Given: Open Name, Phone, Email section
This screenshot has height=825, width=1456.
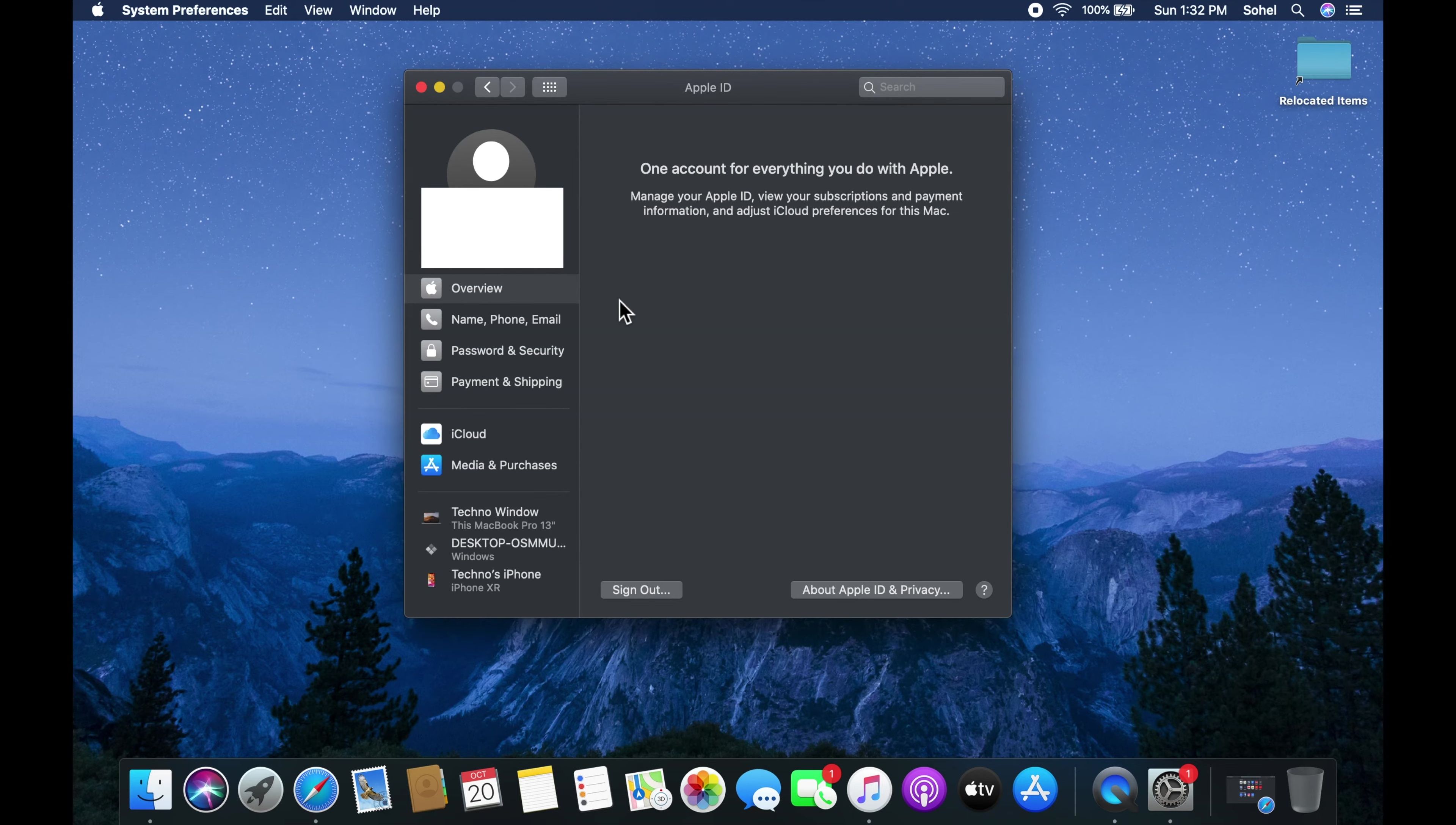Looking at the screenshot, I should [492, 320].
